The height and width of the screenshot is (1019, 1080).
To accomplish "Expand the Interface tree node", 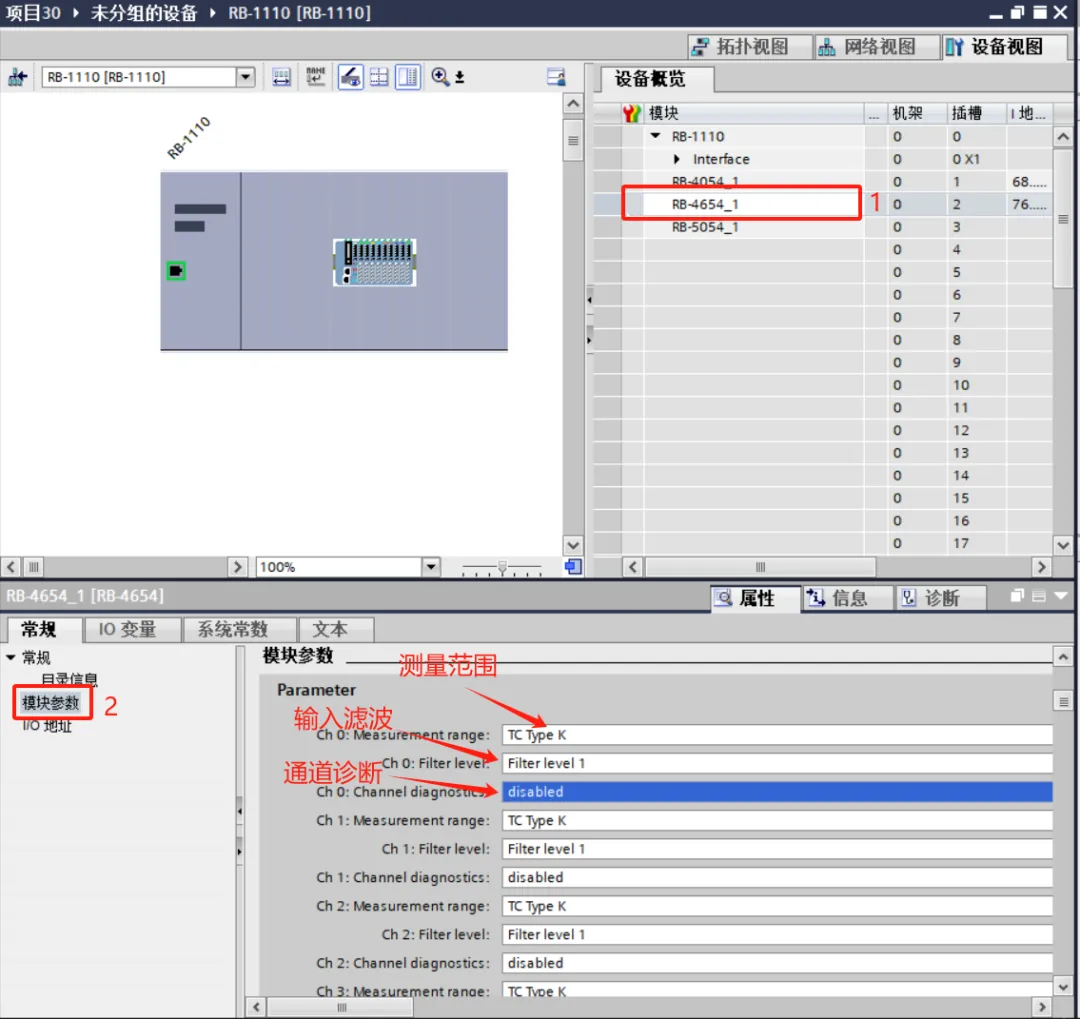I will (x=678, y=159).
